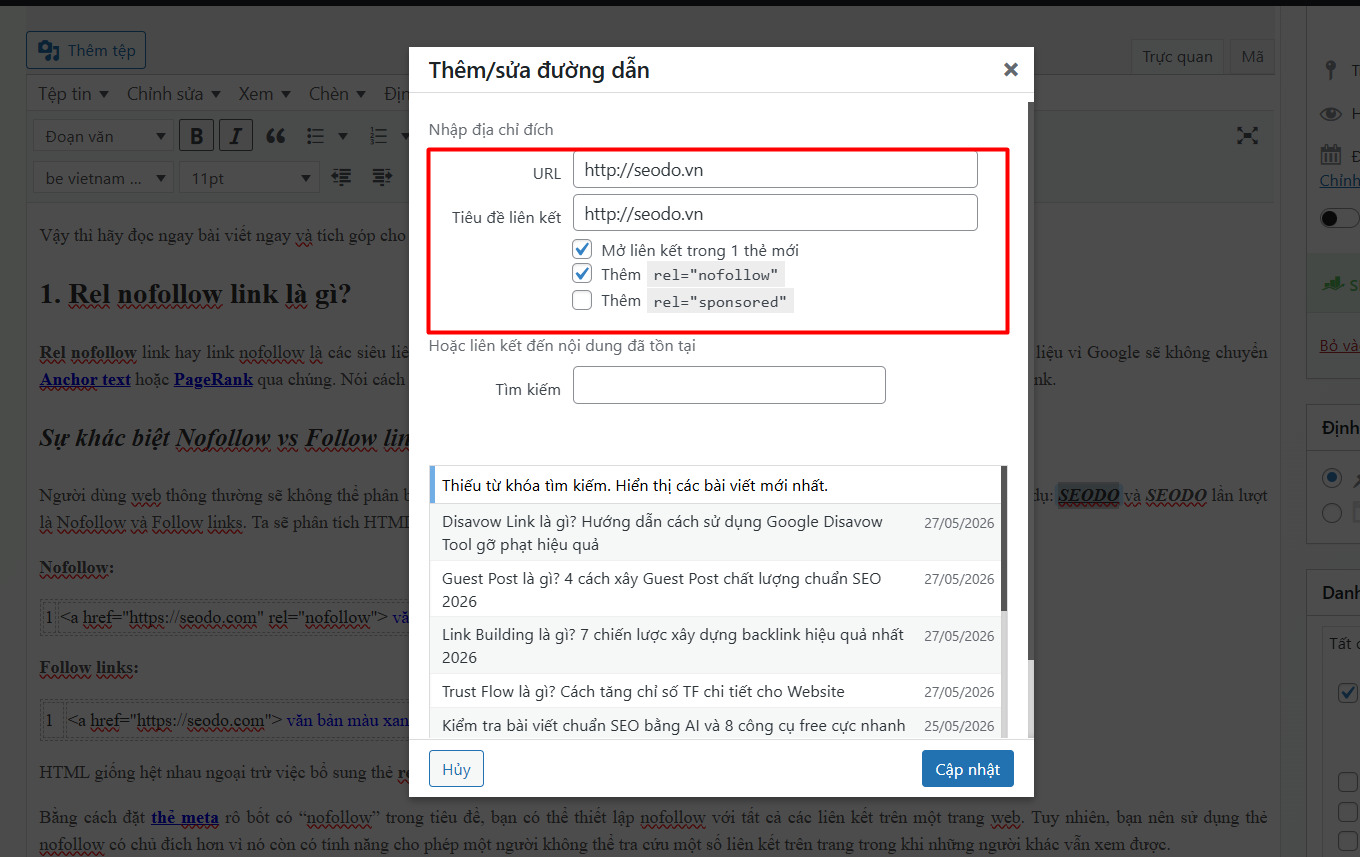Click the Tiêu đề liên kết field
The height and width of the screenshot is (857, 1360).
[775, 213]
